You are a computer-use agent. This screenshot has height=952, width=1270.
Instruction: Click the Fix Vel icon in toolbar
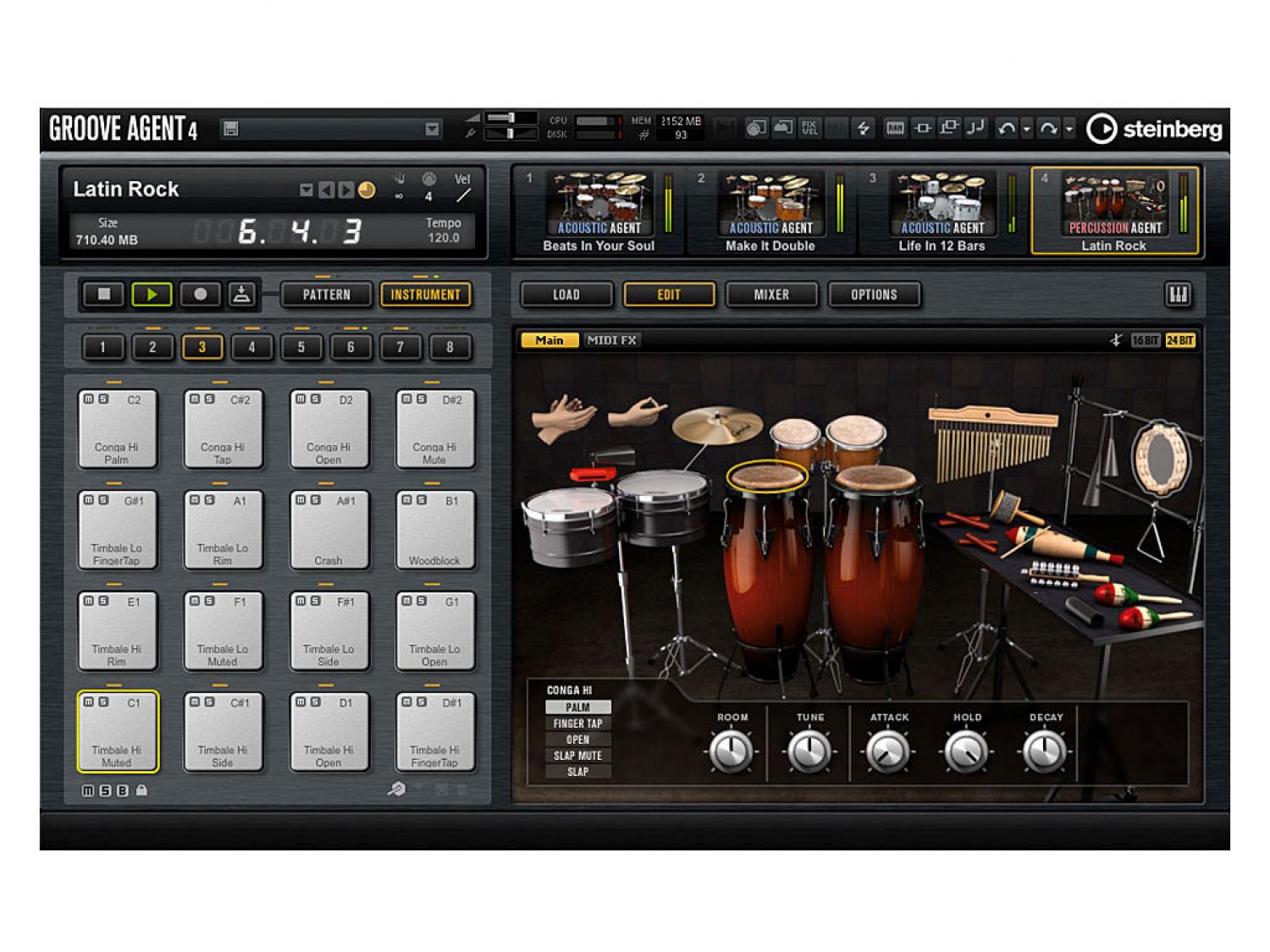809,129
